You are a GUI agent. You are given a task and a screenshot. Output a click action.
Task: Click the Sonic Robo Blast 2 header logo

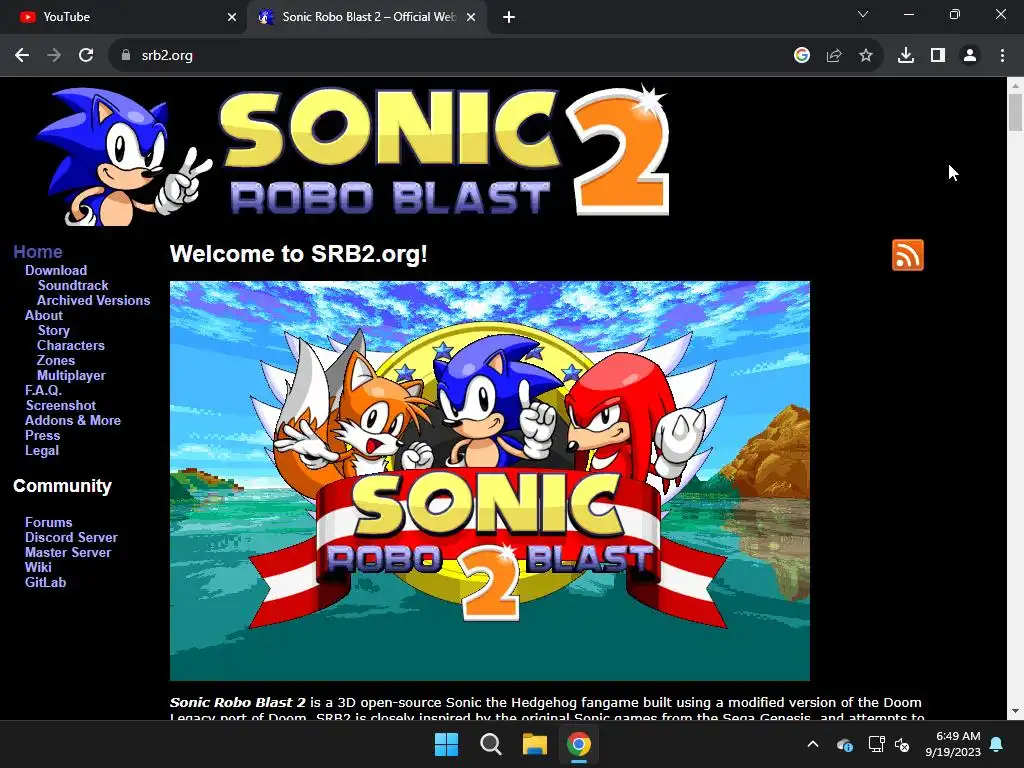[353, 154]
